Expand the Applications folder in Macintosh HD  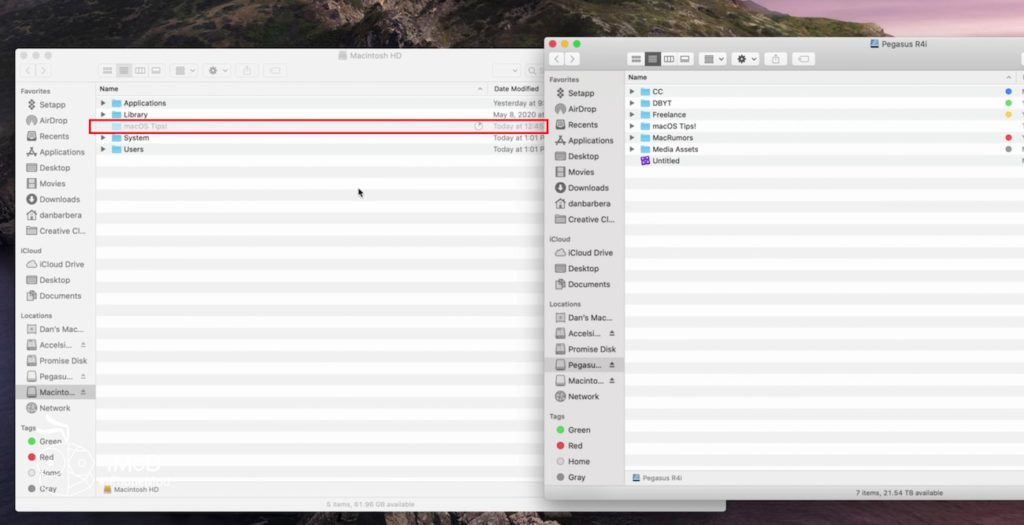pyautogui.click(x=103, y=103)
